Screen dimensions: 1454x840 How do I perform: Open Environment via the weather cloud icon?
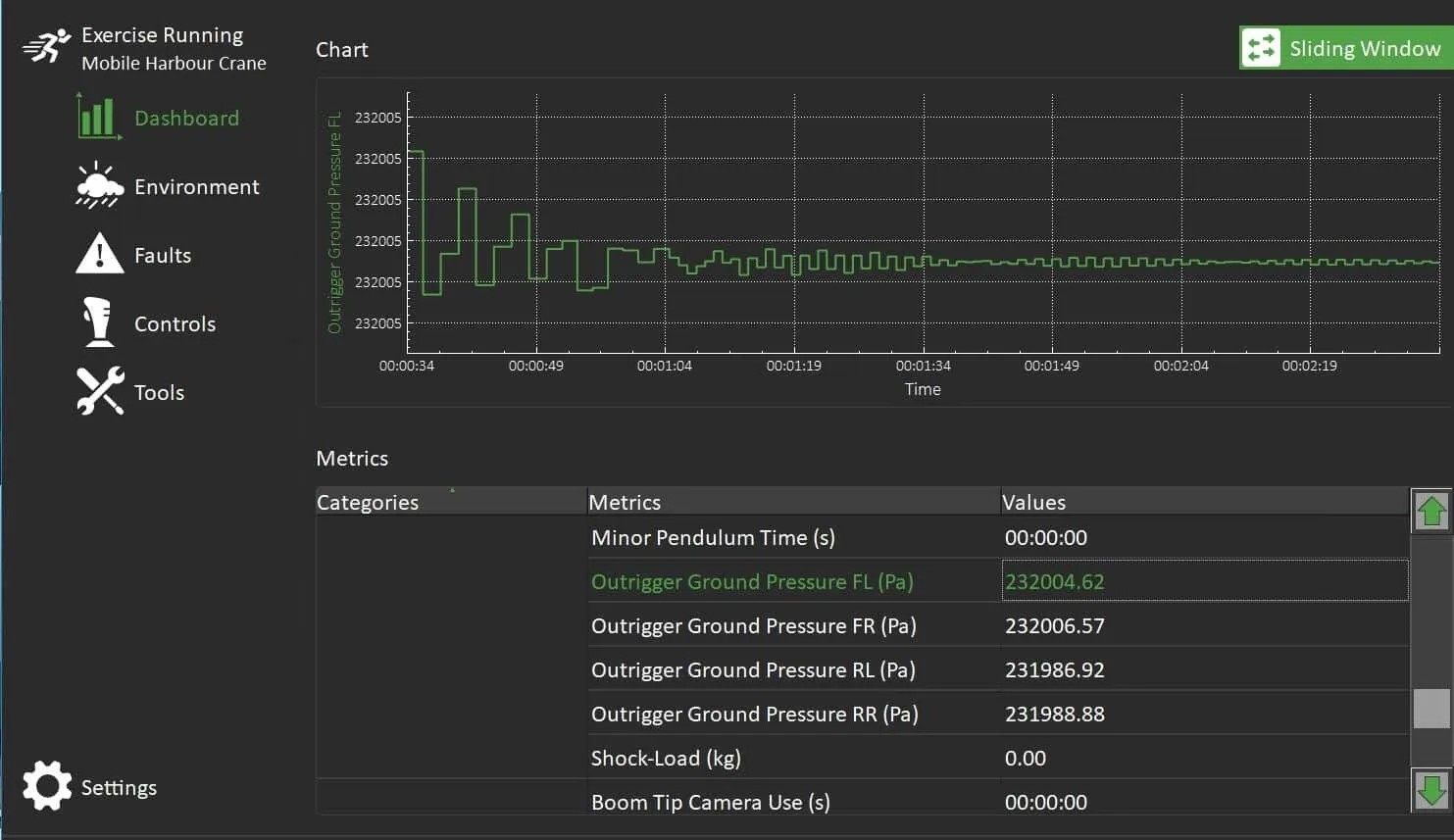pos(99,186)
